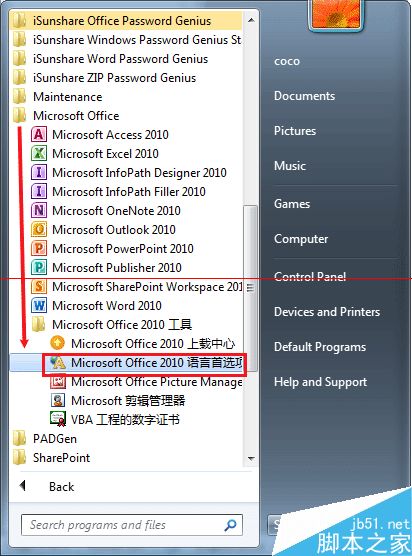Launch Microsoft Access 2010 icon
Viewport: 412px width, 556px height.
coord(39,135)
